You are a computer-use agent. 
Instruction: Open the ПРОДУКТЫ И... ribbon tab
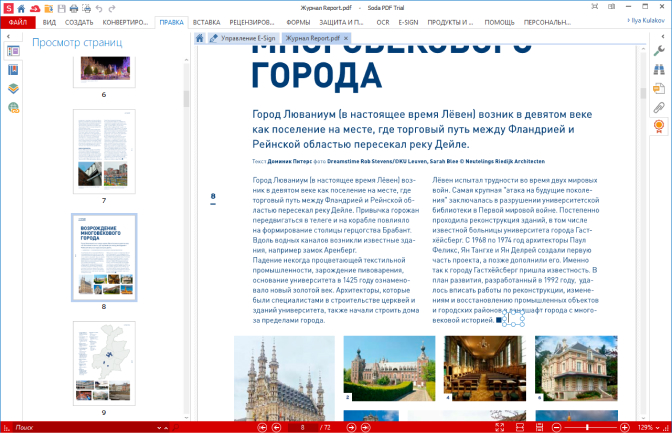click(450, 22)
